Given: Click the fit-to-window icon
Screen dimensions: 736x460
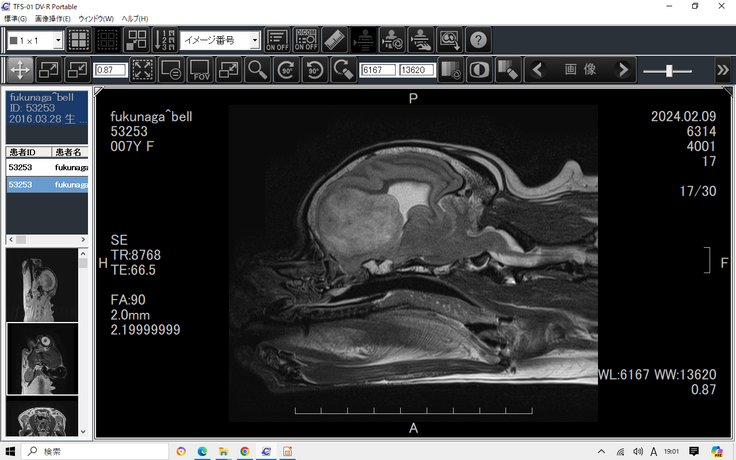Looking at the screenshot, I should point(142,70).
